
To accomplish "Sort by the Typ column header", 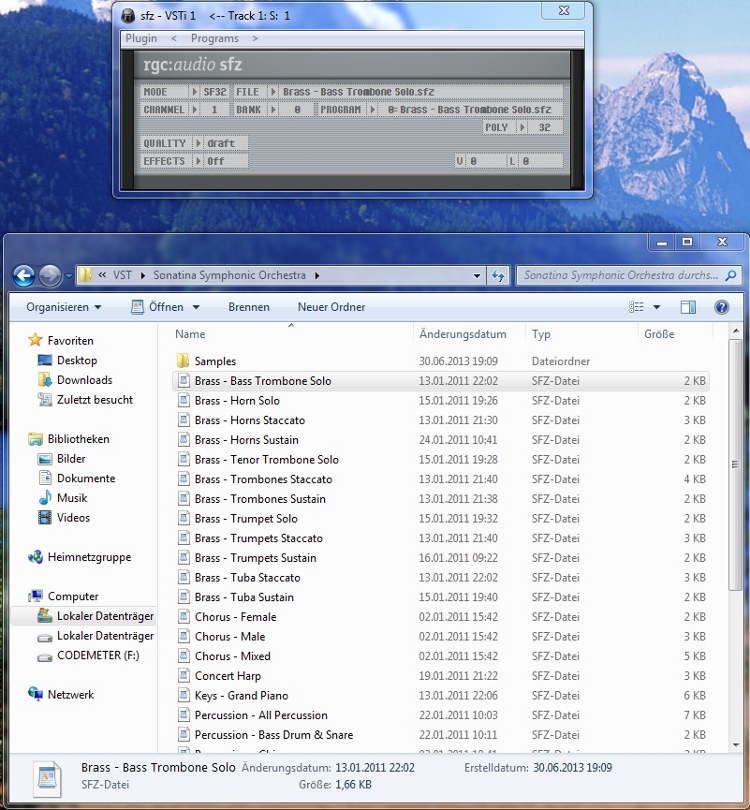I will pos(541,334).
